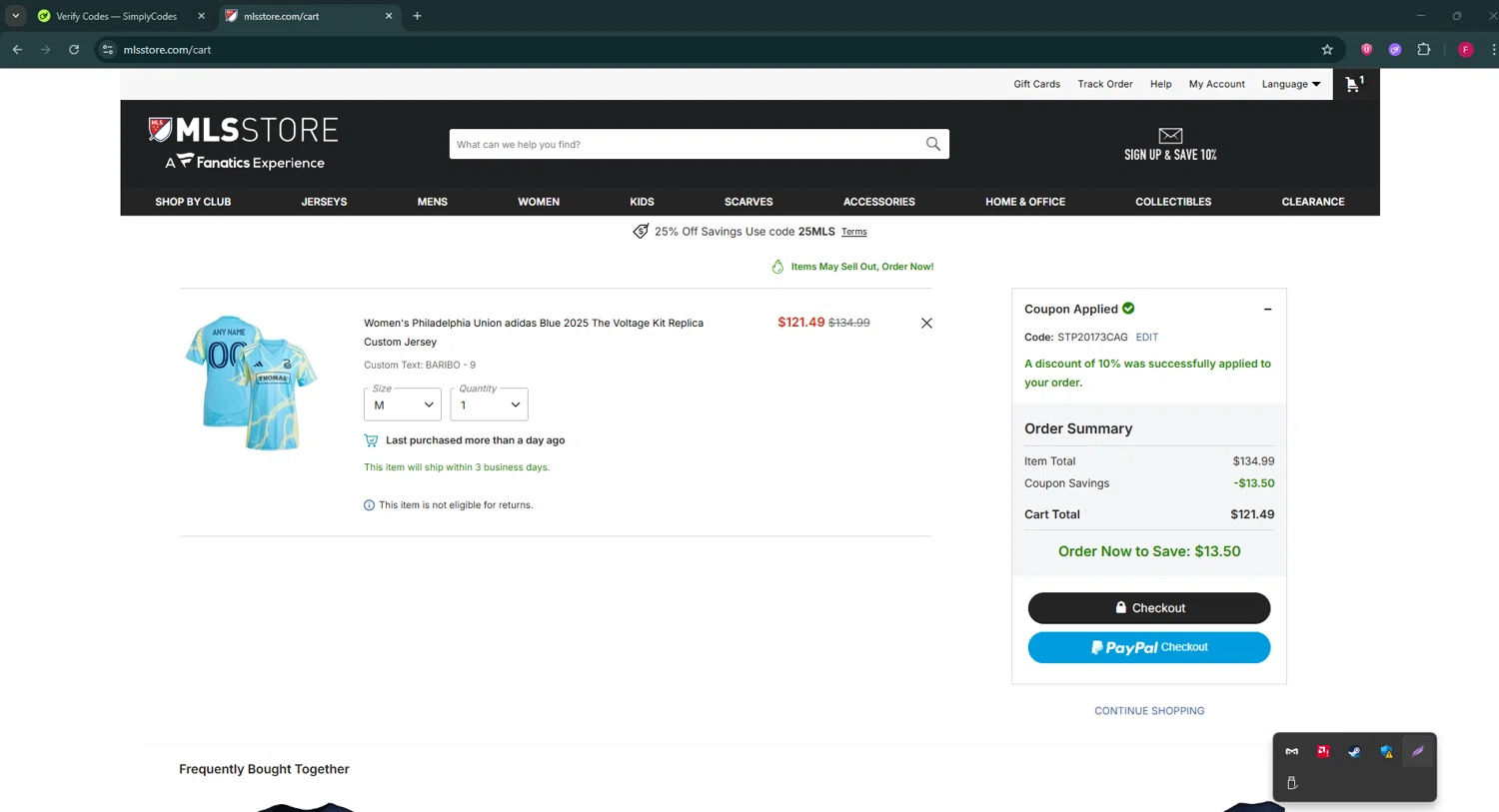The height and width of the screenshot is (812, 1499).
Task: Click the purple round extension icon
Action: [1395, 49]
